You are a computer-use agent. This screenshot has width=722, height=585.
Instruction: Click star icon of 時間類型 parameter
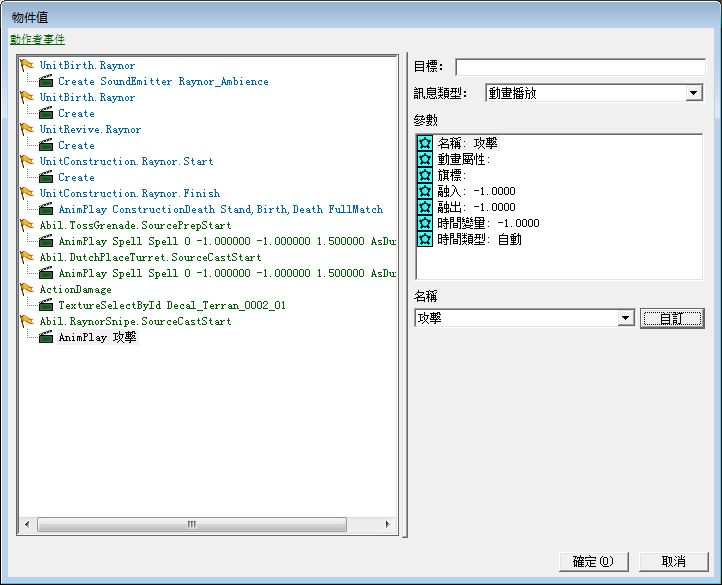(425, 239)
